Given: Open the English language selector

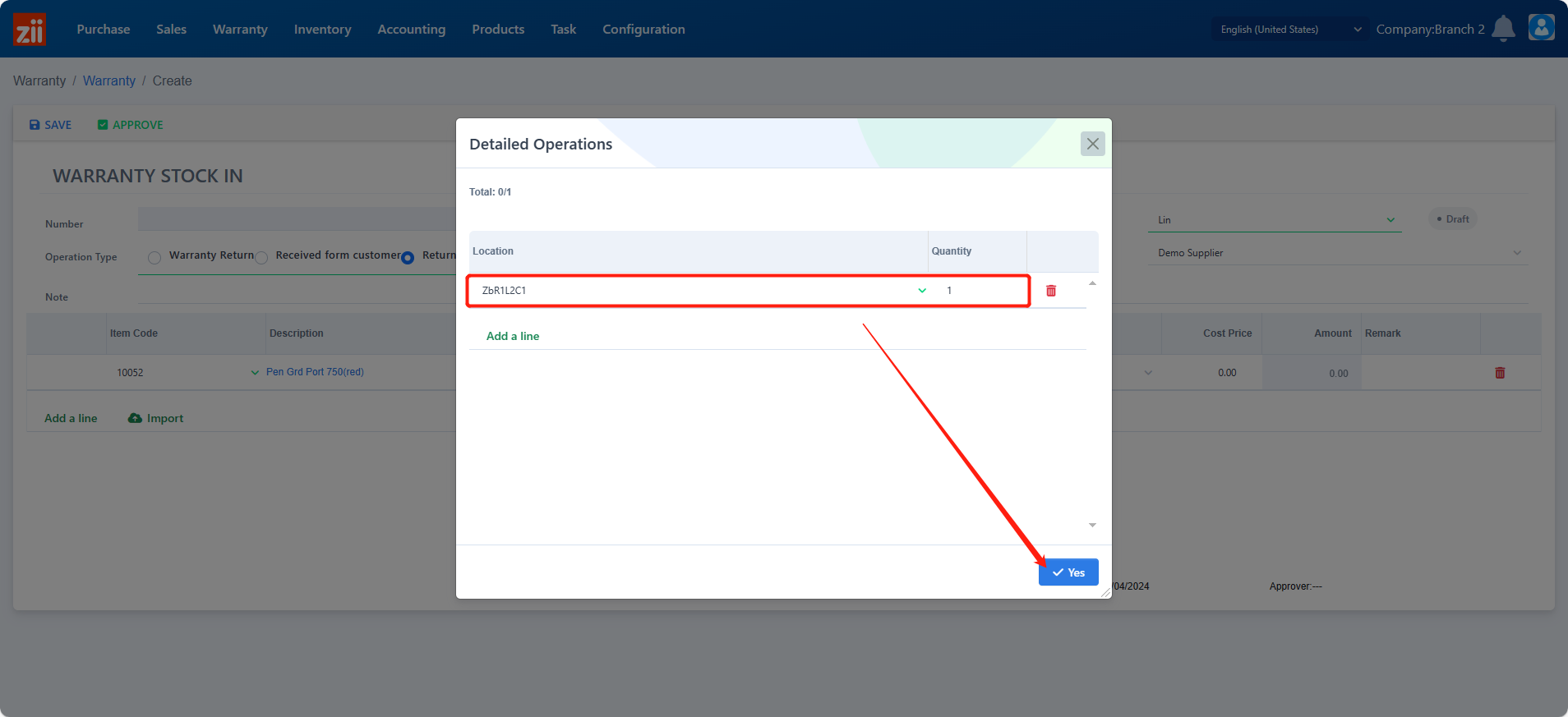Looking at the screenshot, I should point(1290,30).
